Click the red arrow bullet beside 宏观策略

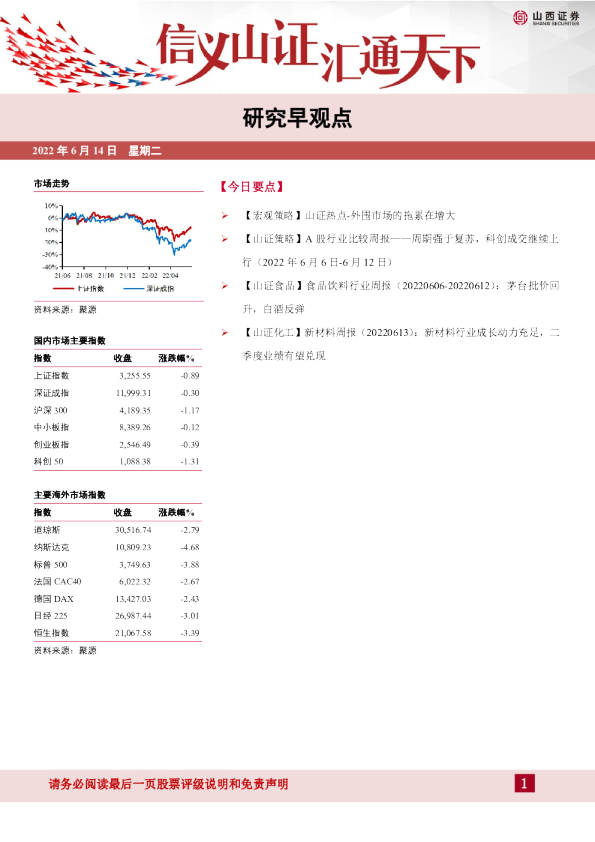pos(224,216)
